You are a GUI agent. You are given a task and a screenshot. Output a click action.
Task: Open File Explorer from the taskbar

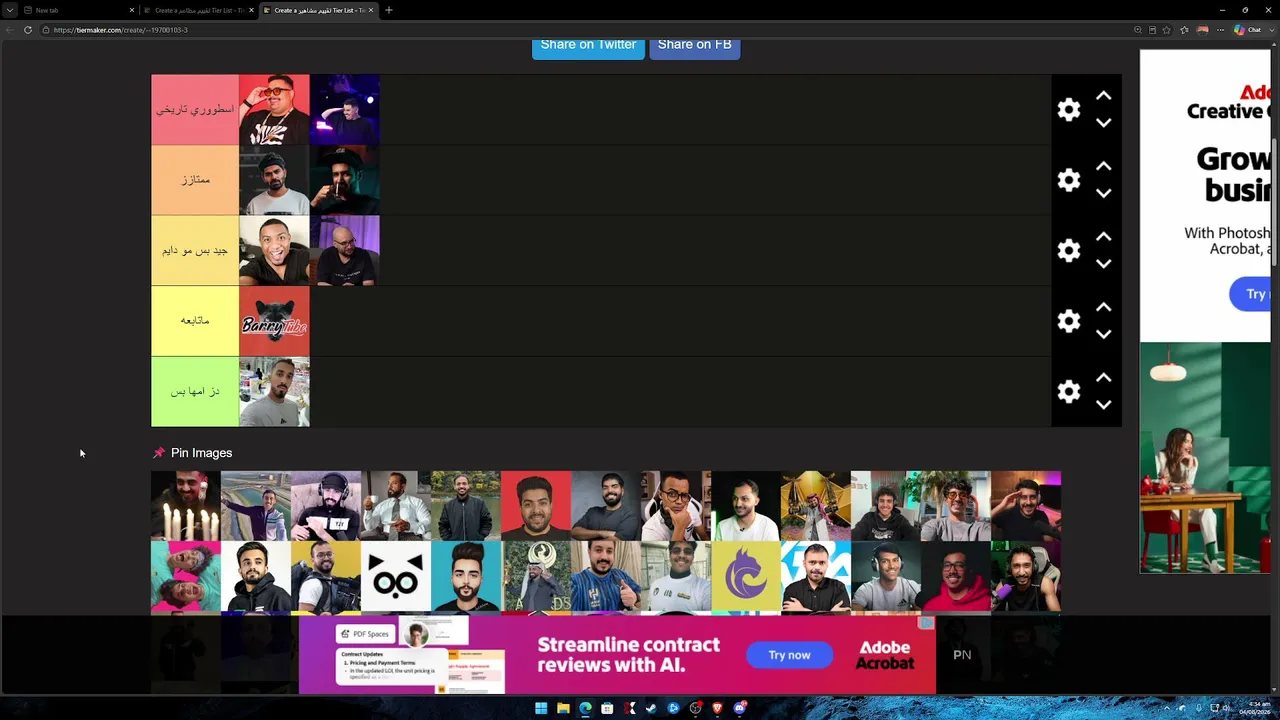[x=563, y=708]
